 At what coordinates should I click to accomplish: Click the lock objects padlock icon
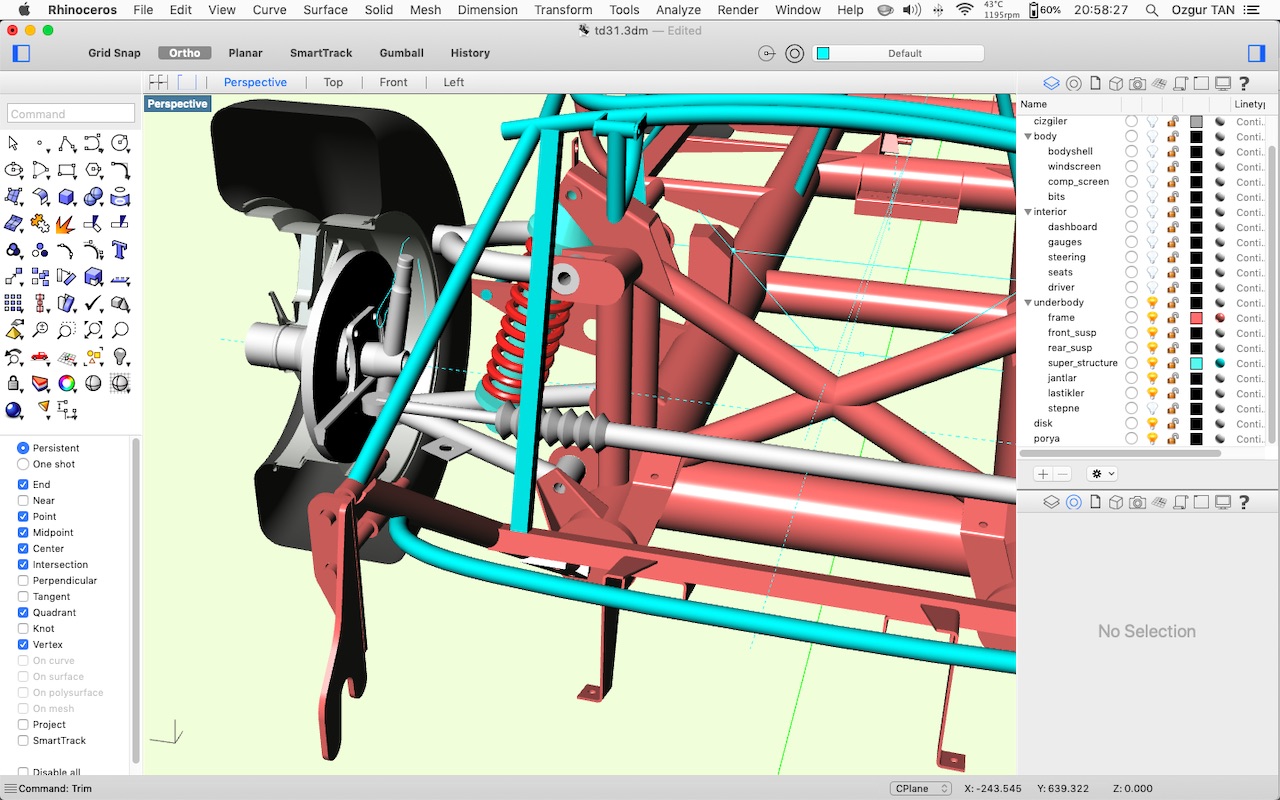click(x=14, y=383)
